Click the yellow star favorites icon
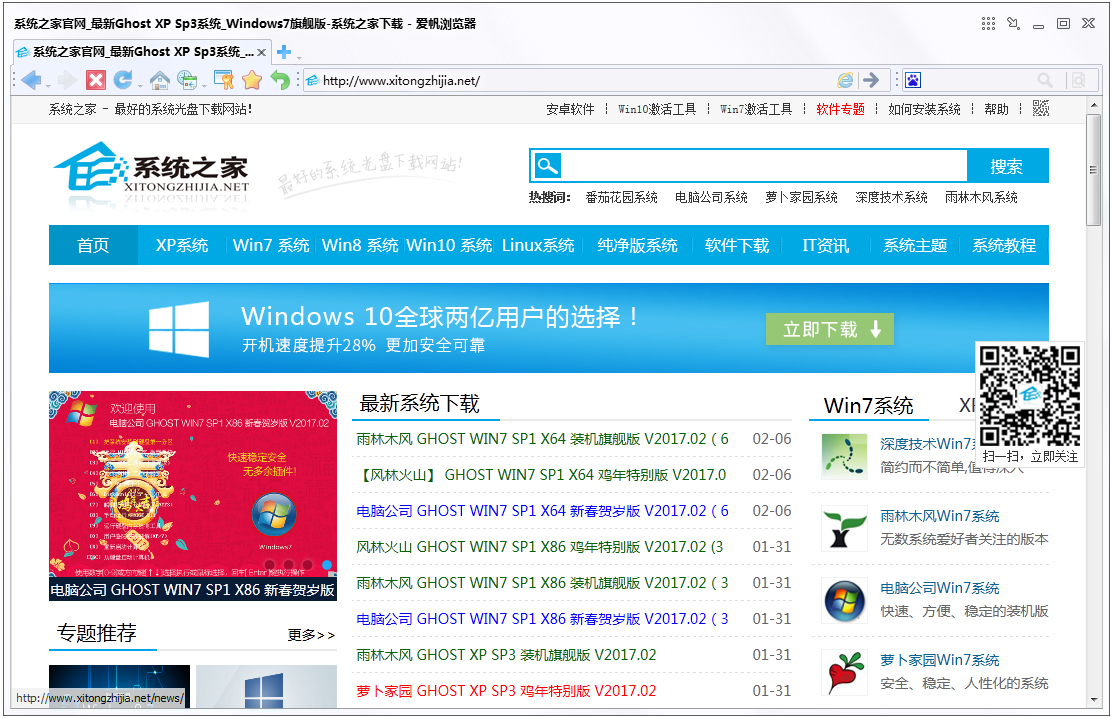 coord(252,80)
